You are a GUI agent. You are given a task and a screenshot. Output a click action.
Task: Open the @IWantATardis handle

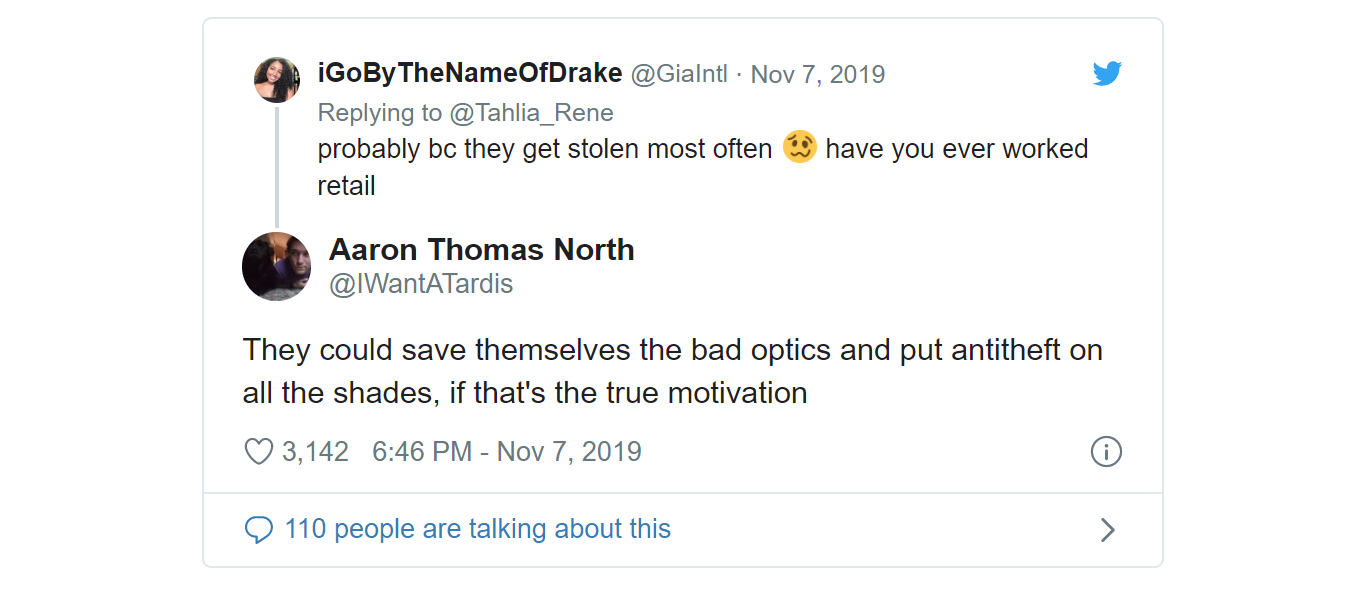[x=421, y=284]
